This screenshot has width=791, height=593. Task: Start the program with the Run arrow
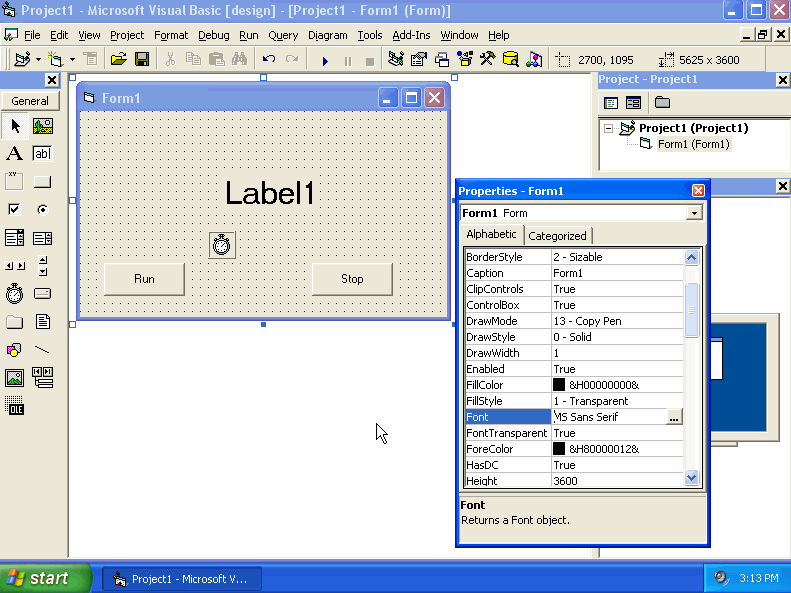pyautogui.click(x=325, y=61)
